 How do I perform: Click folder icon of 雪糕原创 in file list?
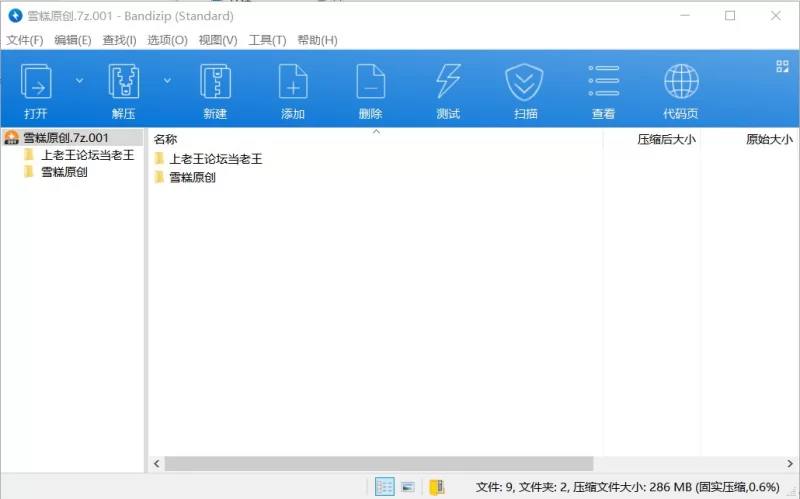pyautogui.click(x=160, y=177)
